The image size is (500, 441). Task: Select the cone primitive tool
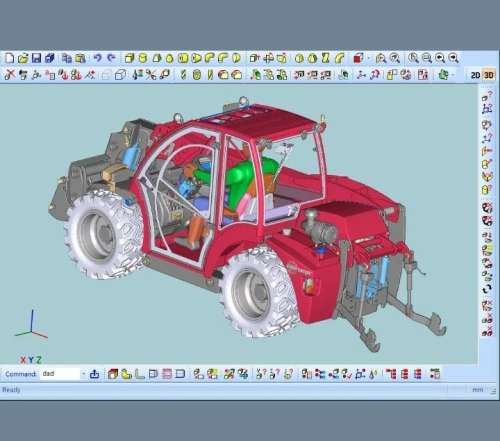[157, 58]
